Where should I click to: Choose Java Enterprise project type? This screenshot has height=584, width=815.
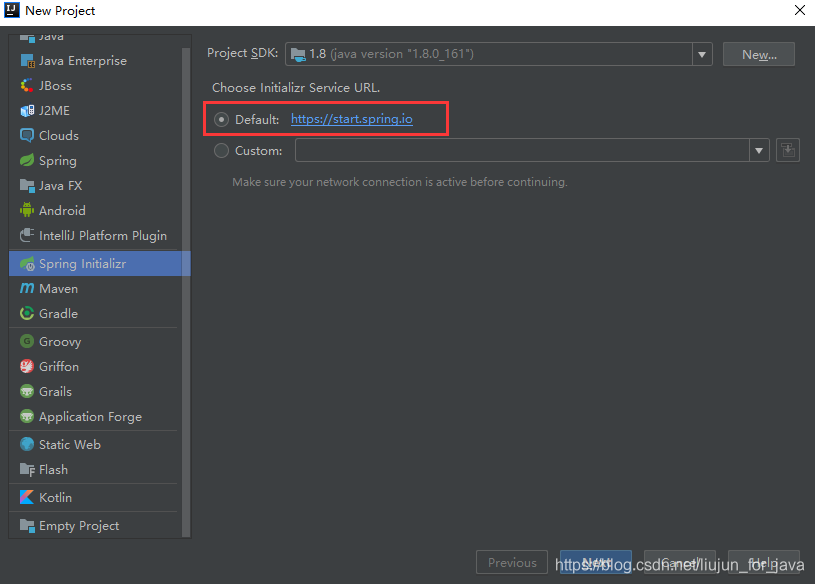point(95,61)
